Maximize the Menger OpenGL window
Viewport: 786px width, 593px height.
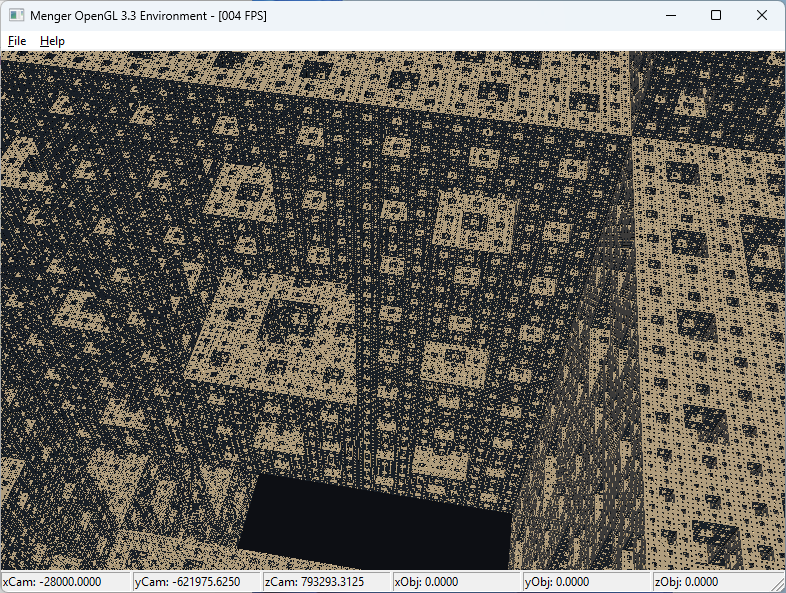click(716, 16)
